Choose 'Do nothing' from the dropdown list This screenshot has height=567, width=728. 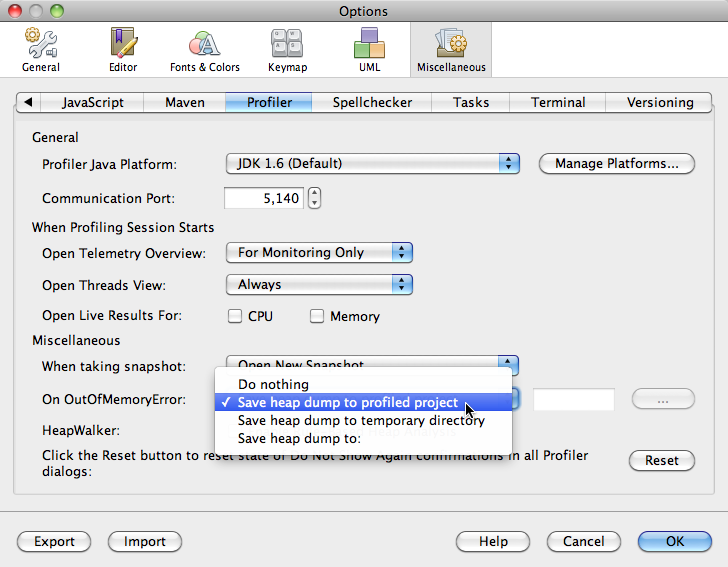point(273,384)
